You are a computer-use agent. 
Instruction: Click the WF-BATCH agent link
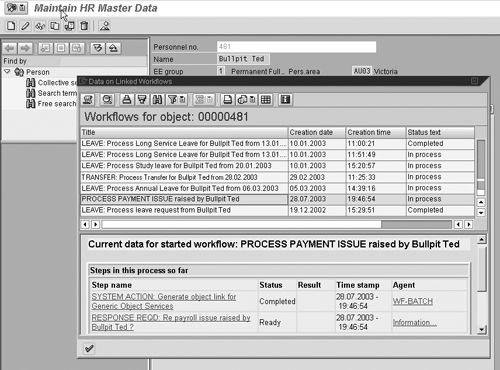click(x=413, y=301)
